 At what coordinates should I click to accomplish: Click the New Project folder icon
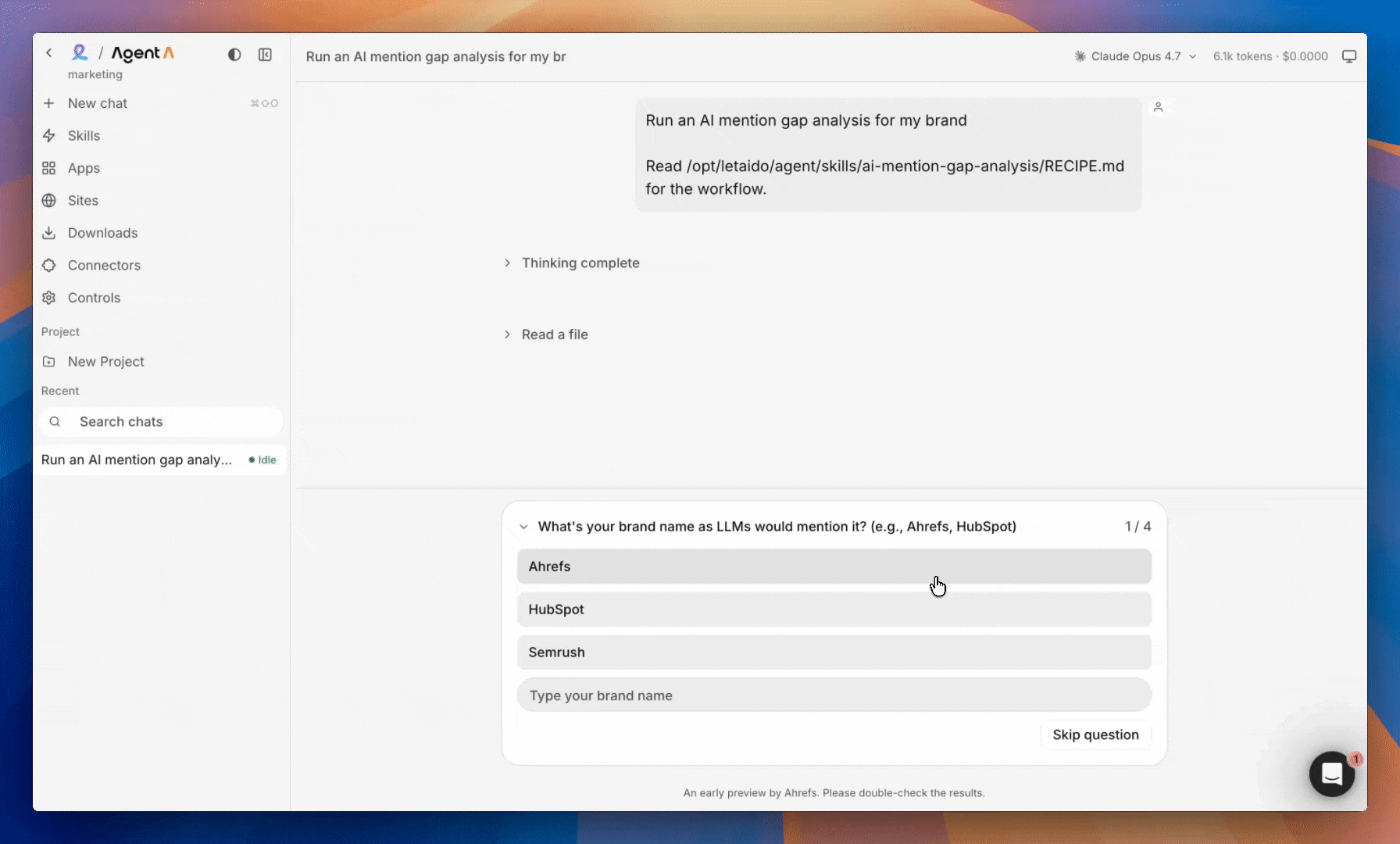[49, 362]
